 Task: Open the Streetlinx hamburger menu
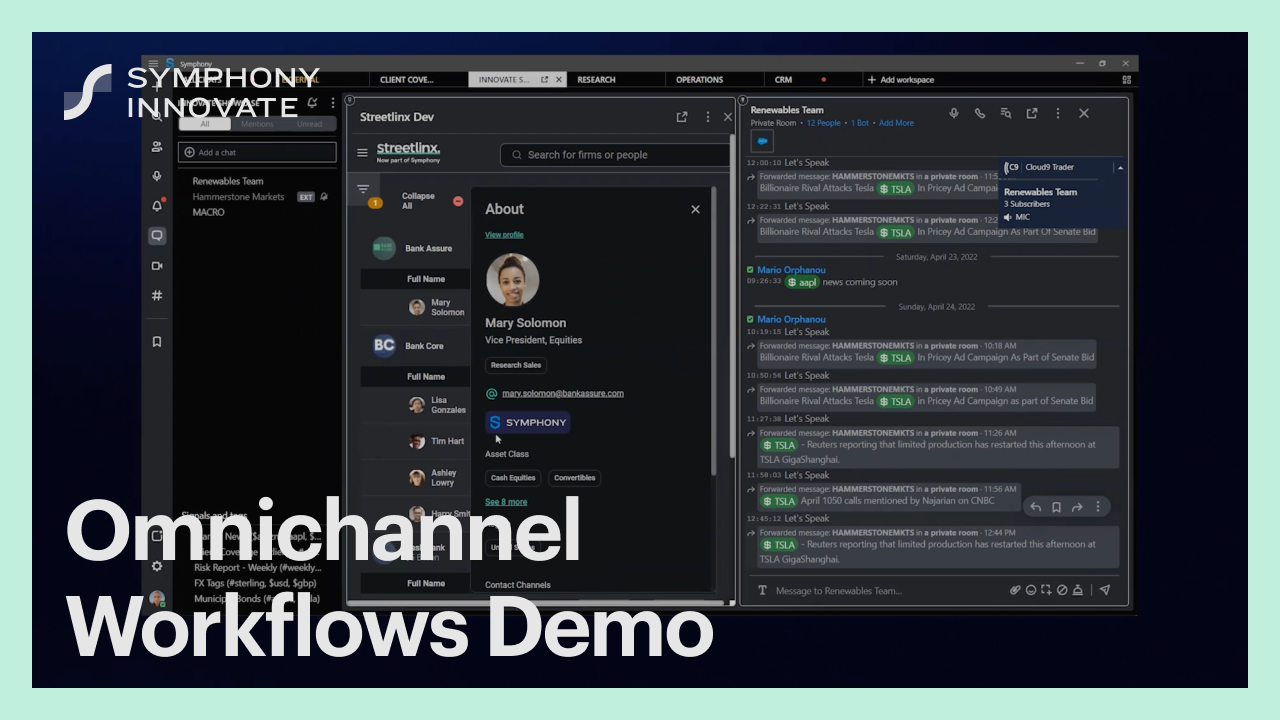pyautogui.click(x=362, y=153)
